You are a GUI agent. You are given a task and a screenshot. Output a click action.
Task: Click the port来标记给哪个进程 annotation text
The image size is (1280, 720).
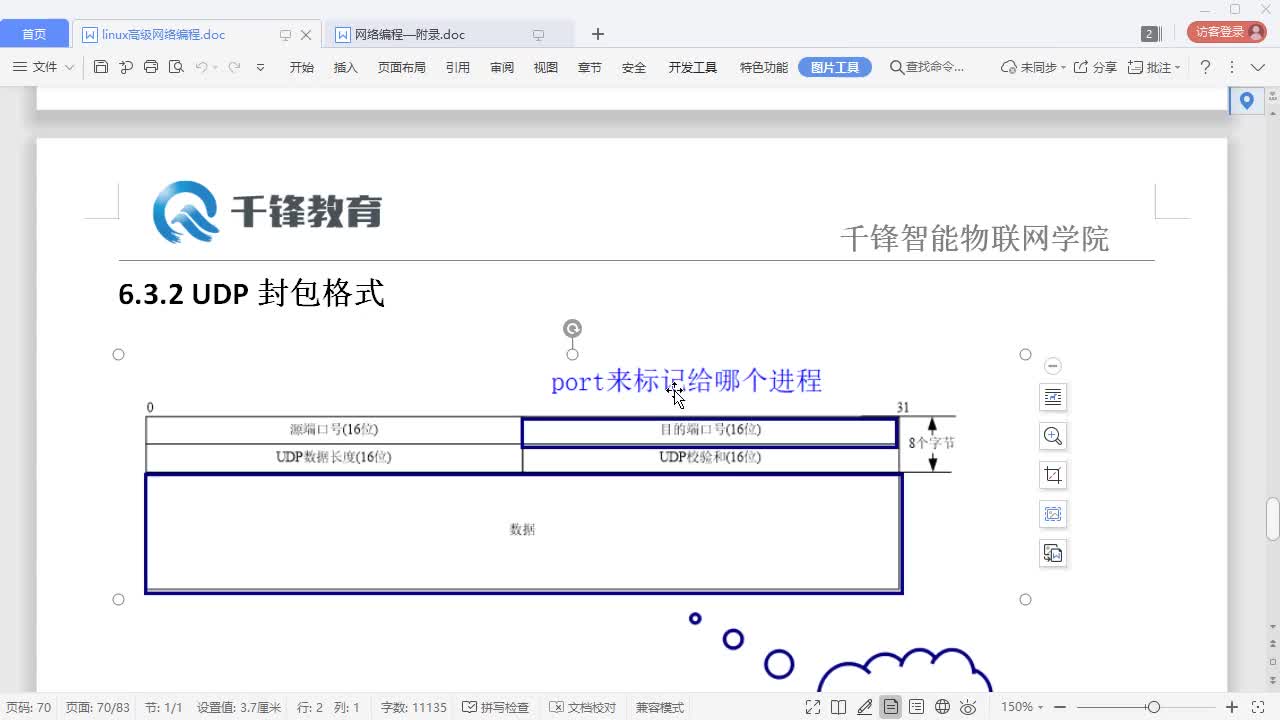[686, 381]
